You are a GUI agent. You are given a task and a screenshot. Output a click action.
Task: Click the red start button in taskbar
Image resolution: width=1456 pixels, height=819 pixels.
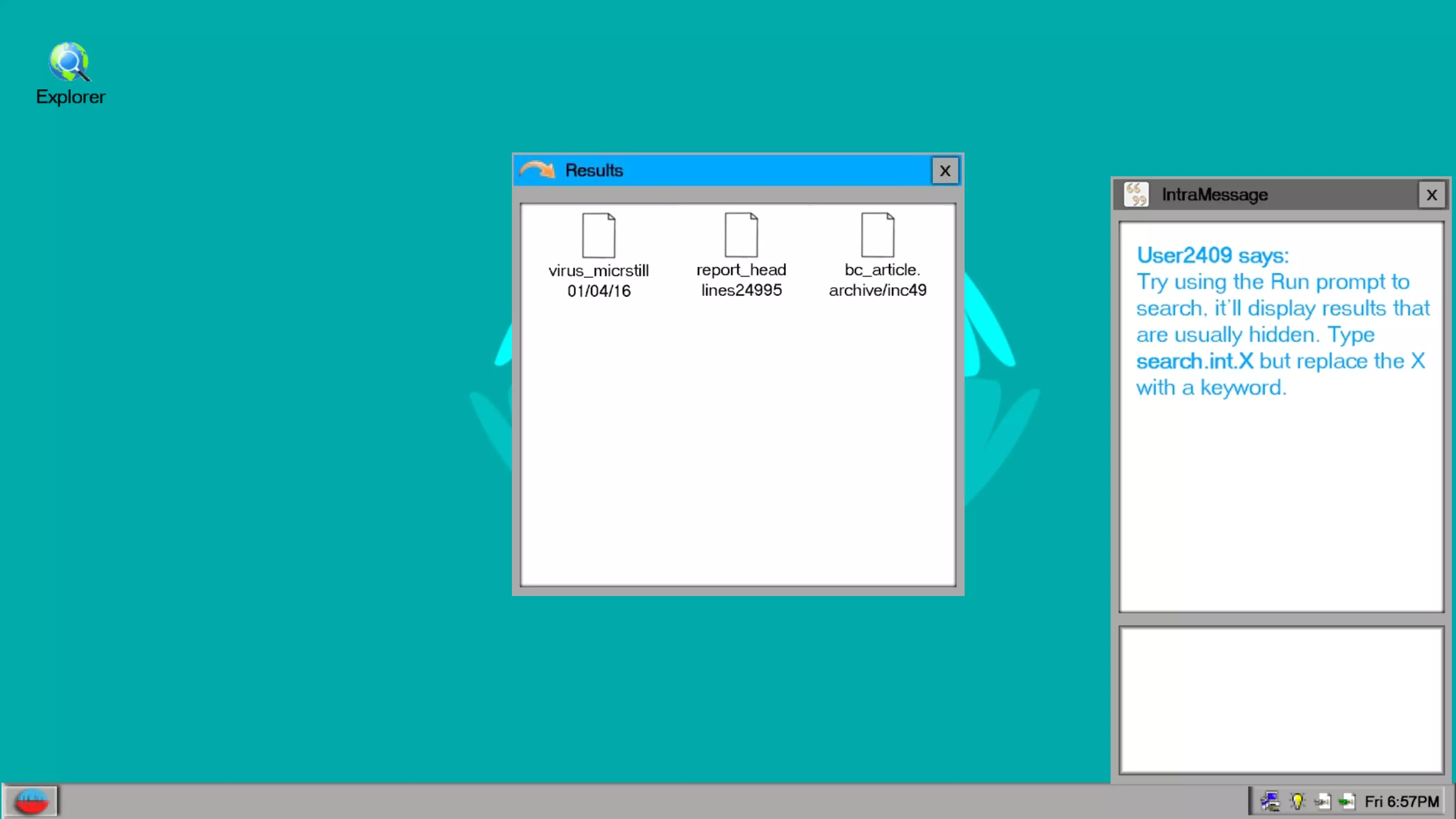[32, 801]
